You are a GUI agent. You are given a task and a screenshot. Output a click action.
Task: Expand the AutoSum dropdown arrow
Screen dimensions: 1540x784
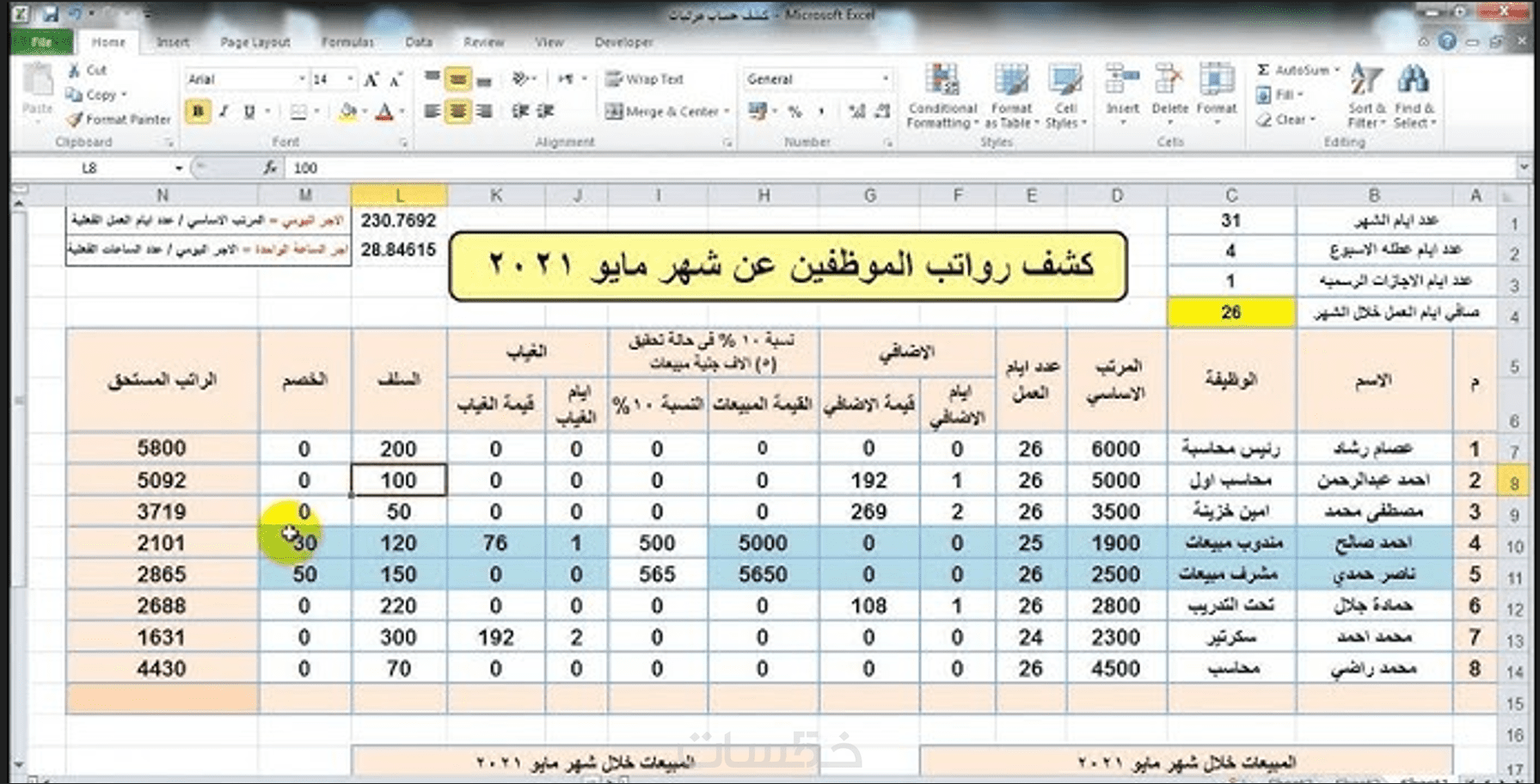click(1336, 70)
